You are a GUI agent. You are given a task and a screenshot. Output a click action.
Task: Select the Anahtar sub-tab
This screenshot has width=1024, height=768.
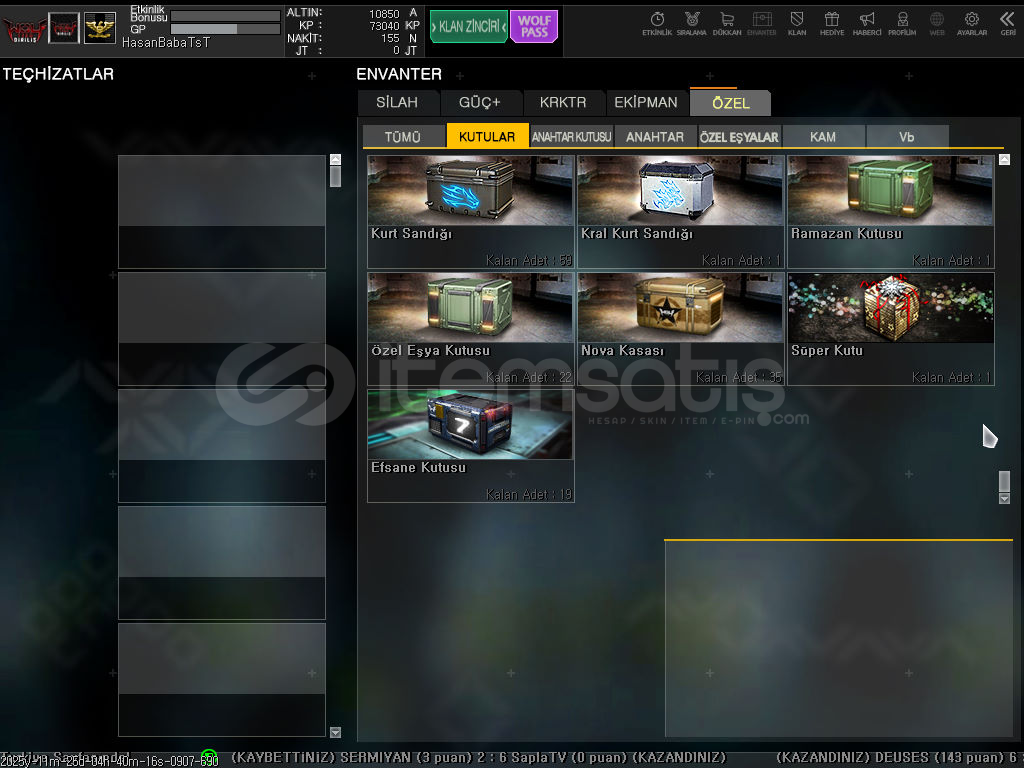pos(655,137)
